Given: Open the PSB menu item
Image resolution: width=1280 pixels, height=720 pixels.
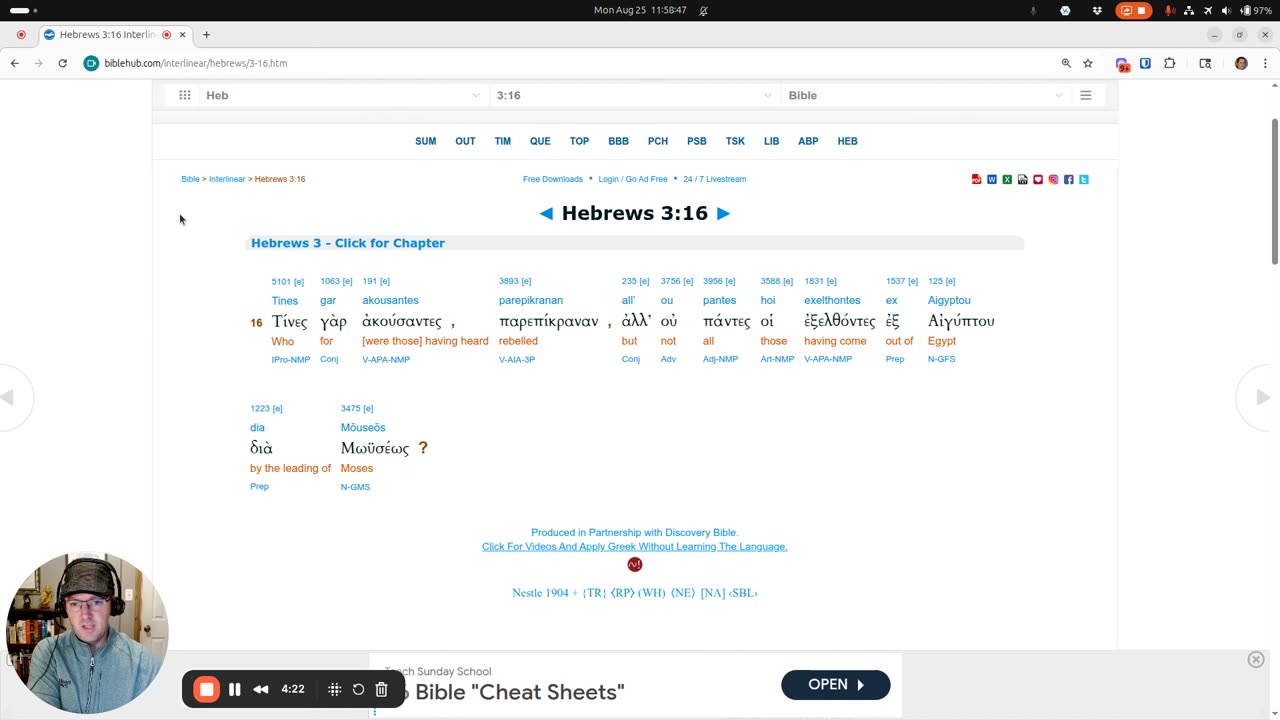Looking at the screenshot, I should point(697,141).
